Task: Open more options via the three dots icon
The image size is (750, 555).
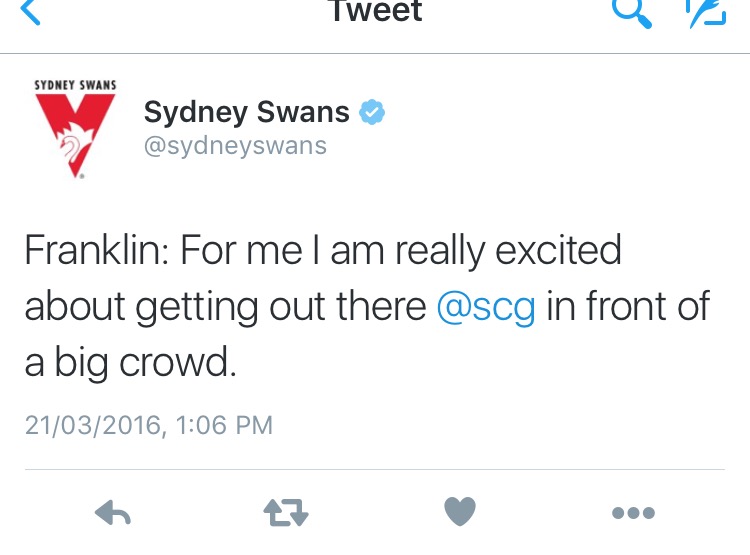Action: [x=633, y=513]
